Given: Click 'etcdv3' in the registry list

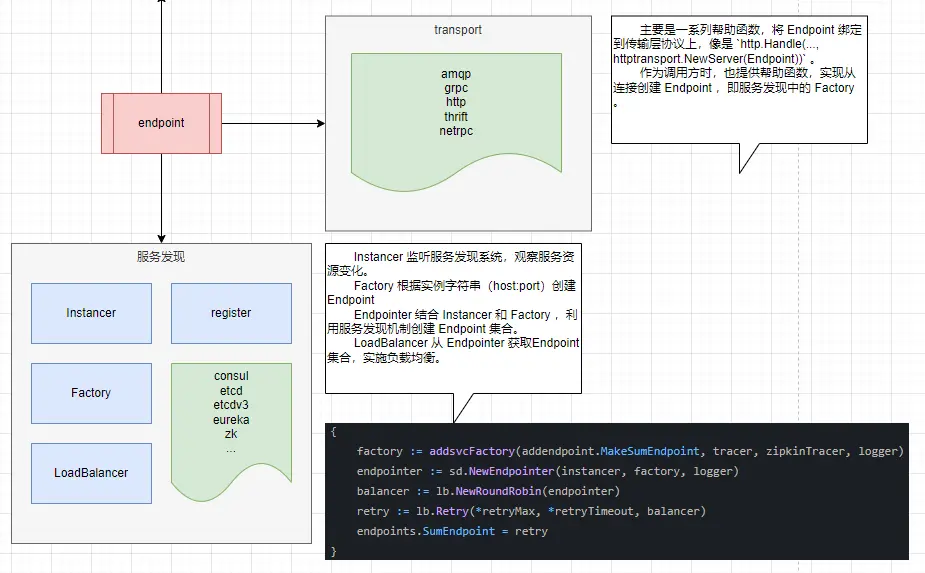Looking at the screenshot, I should tap(231, 405).
